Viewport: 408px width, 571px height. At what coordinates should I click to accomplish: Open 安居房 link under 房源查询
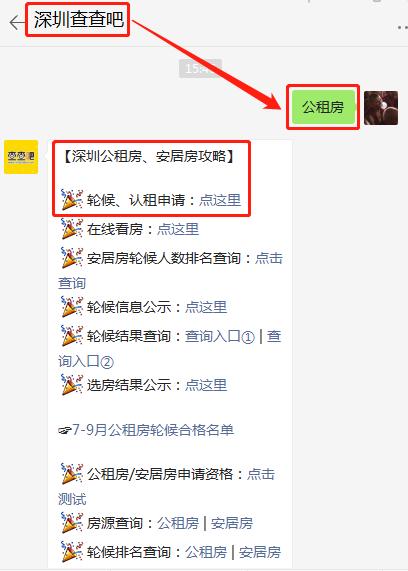coord(232,523)
